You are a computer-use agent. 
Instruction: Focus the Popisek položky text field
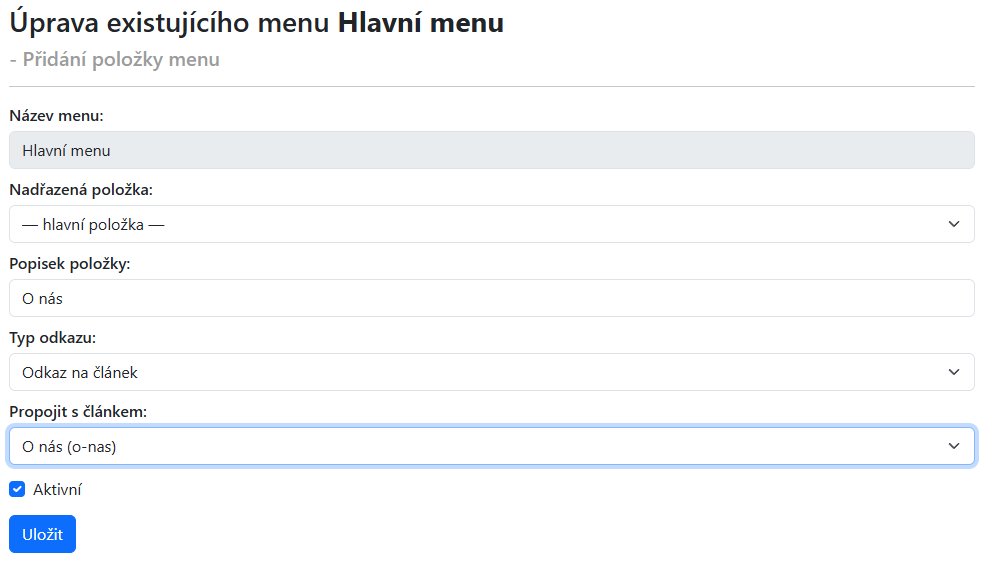(491, 298)
